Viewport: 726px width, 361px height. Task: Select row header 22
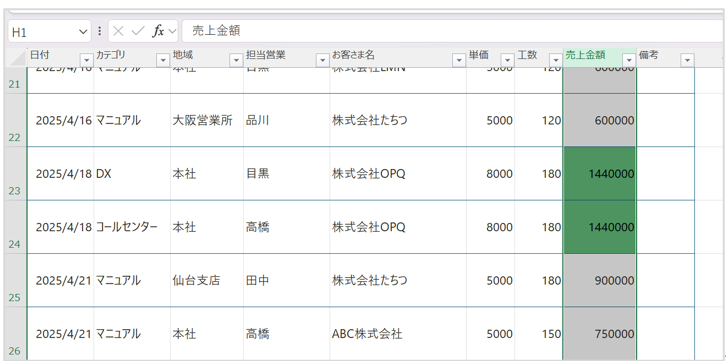(16, 120)
